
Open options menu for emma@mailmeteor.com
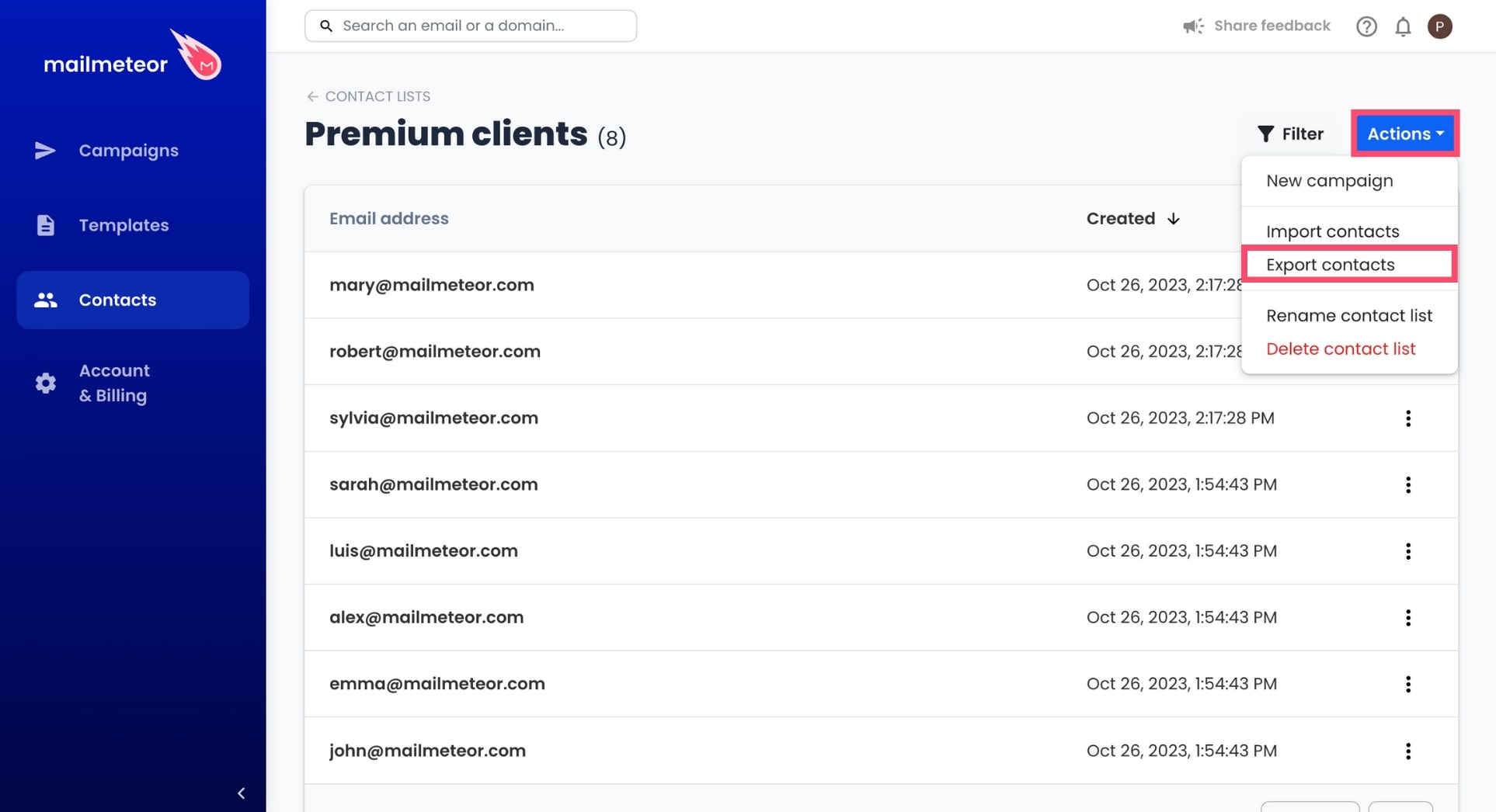(1407, 684)
